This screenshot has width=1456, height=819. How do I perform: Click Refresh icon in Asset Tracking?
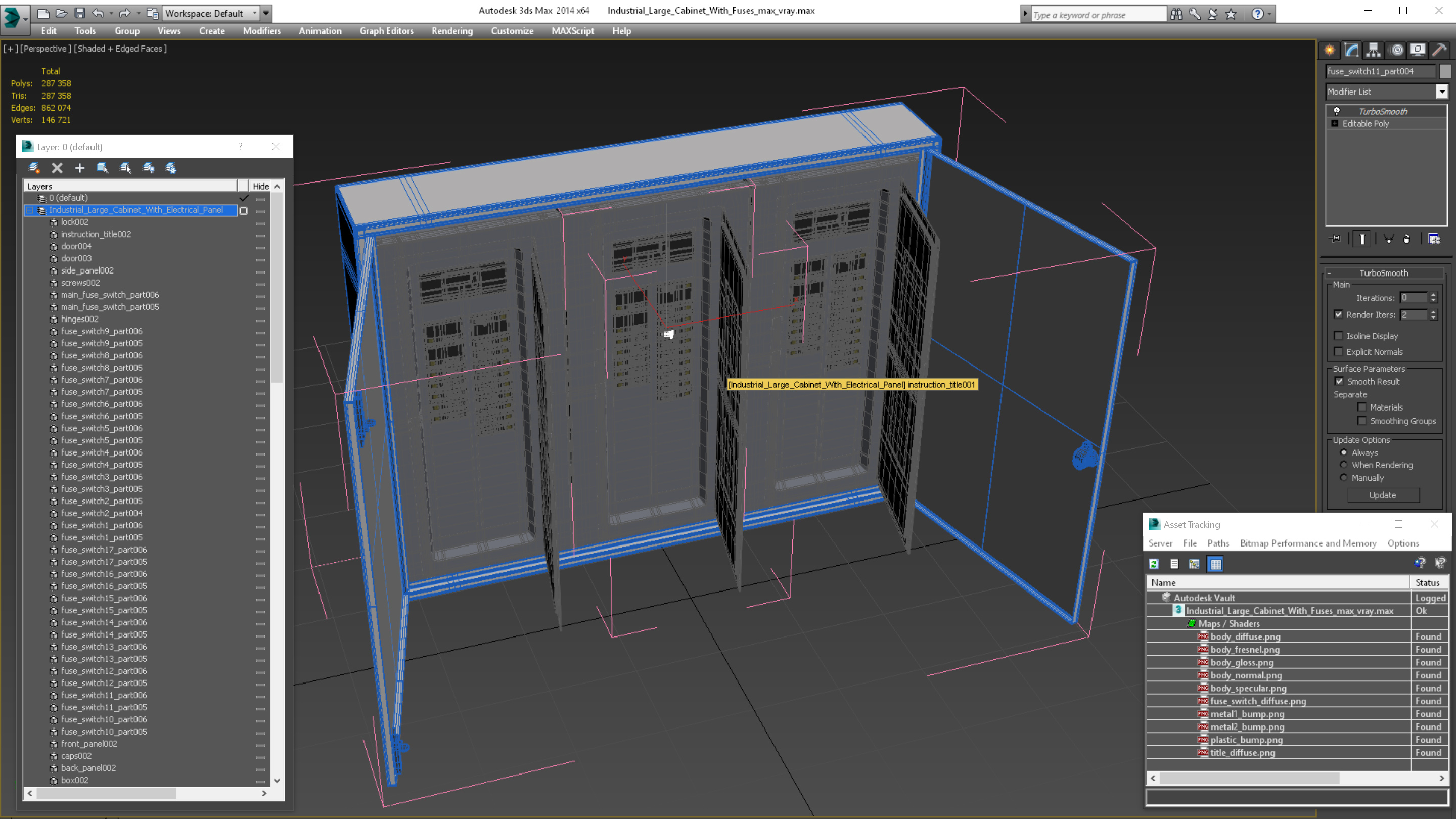click(1154, 564)
